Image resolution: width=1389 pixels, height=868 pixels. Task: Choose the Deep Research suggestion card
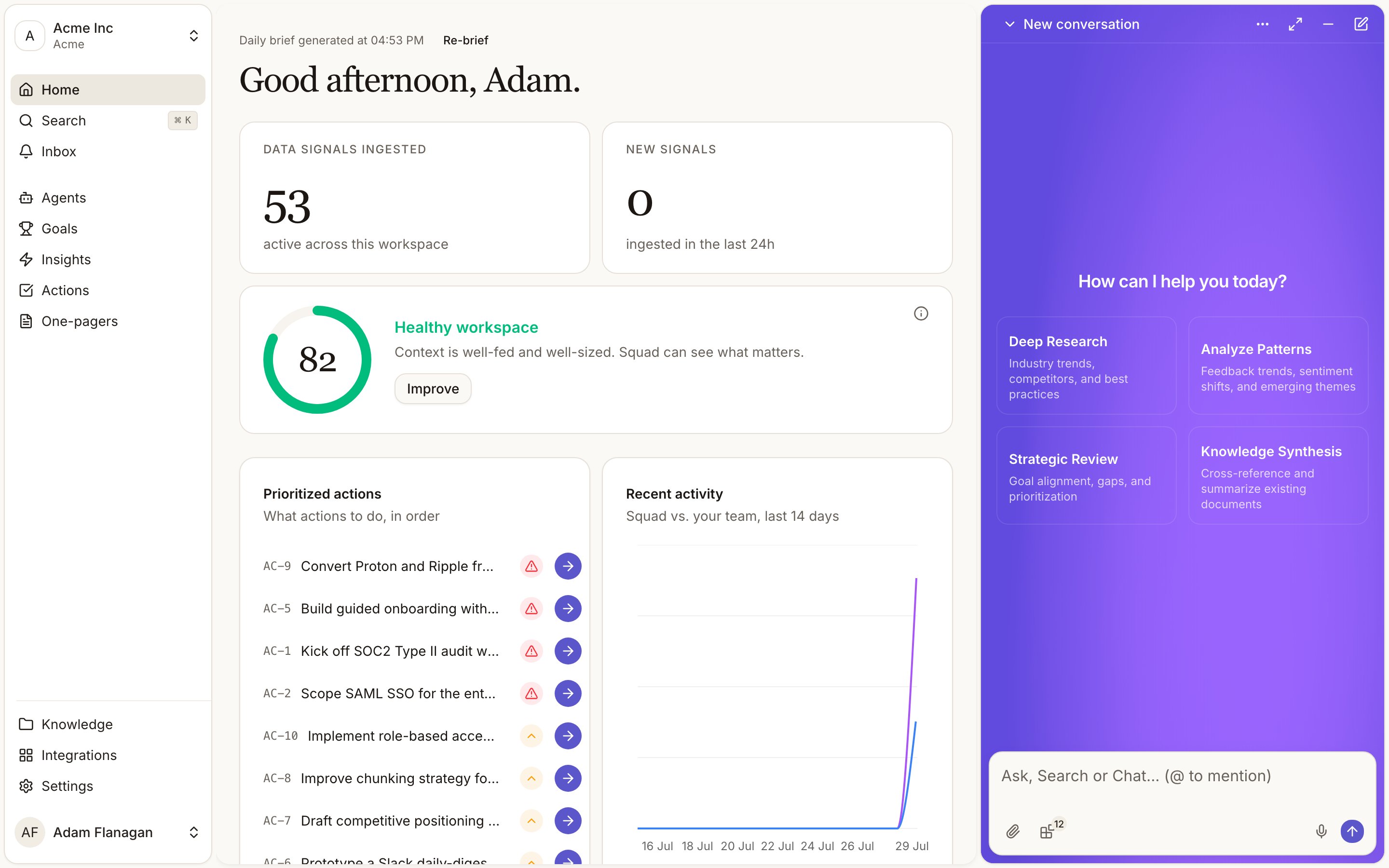[x=1086, y=366]
